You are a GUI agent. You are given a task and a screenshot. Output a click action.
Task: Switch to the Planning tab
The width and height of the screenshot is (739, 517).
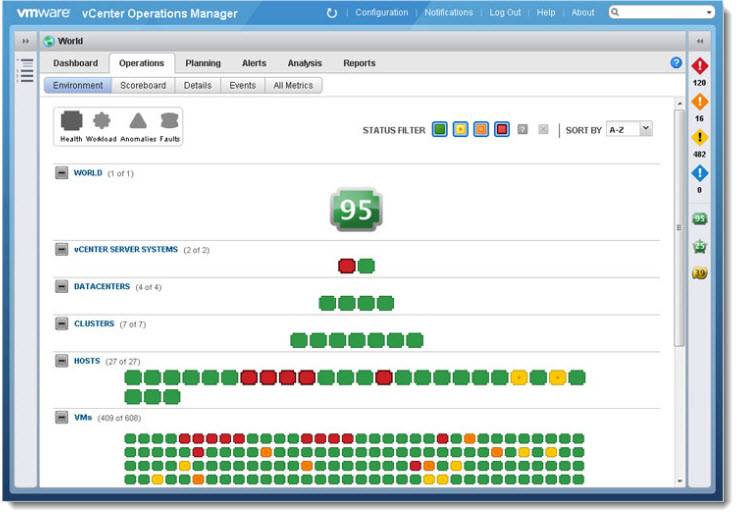click(x=203, y=63)
